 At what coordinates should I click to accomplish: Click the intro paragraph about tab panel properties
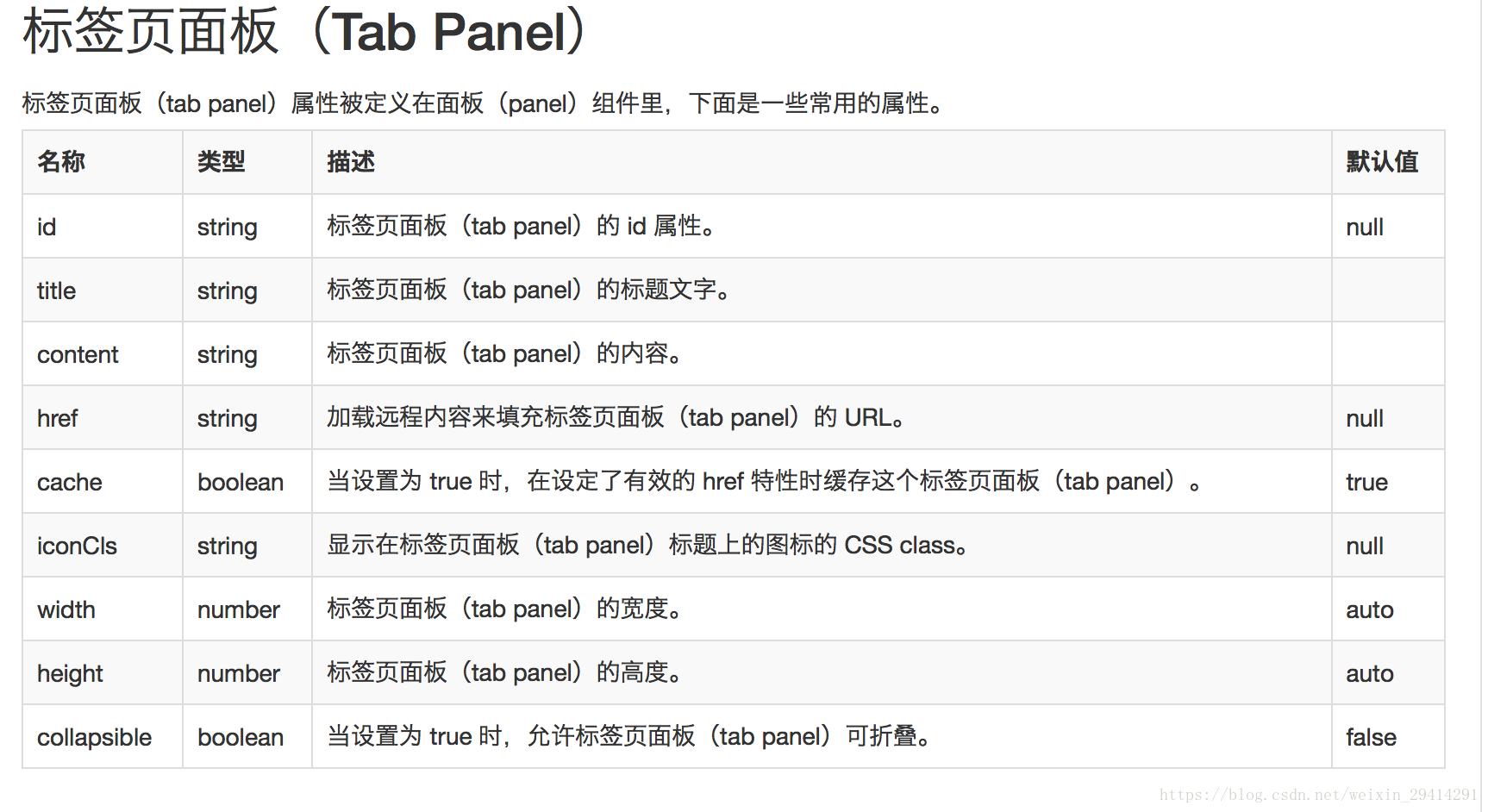485,103
